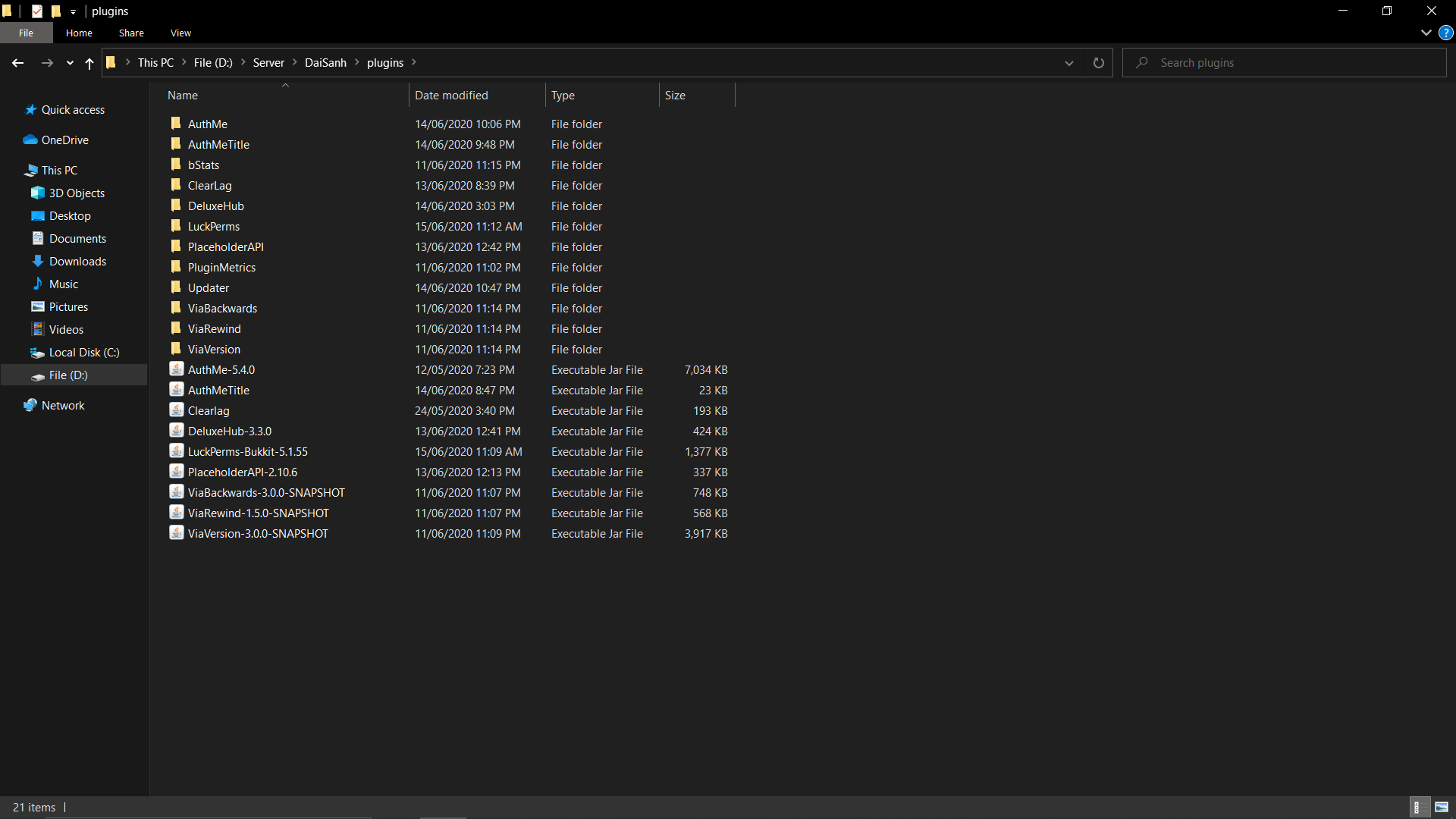Navigate to Server in the breadcrumb
The width and height of the screenshot is (1456, 819).
[268, 63]
